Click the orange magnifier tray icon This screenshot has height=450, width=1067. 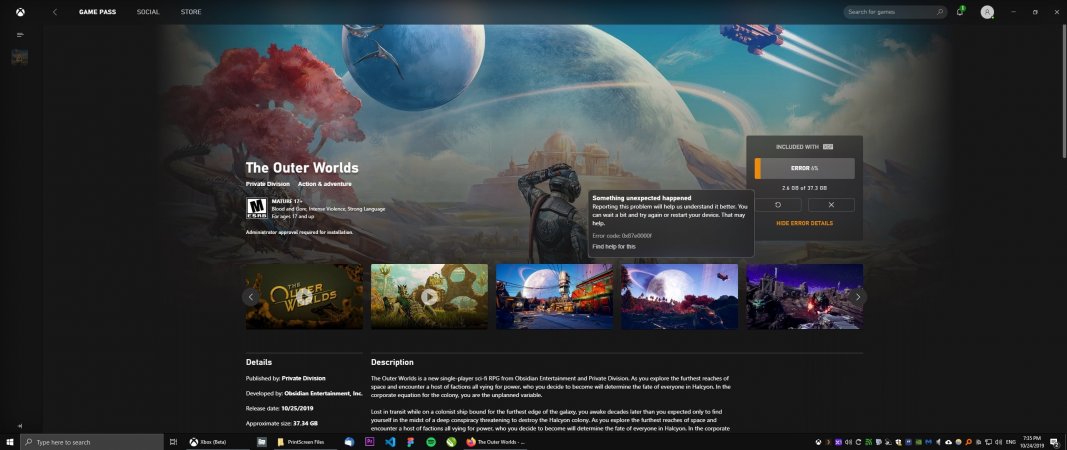click(x=968, y=442)
